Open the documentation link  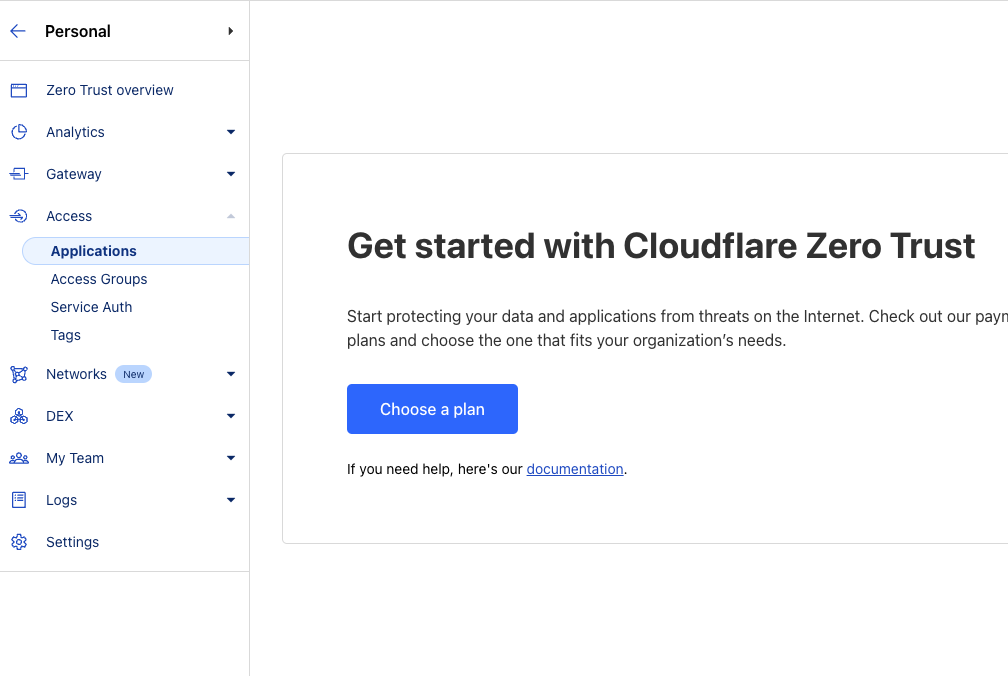pos(575,469)
